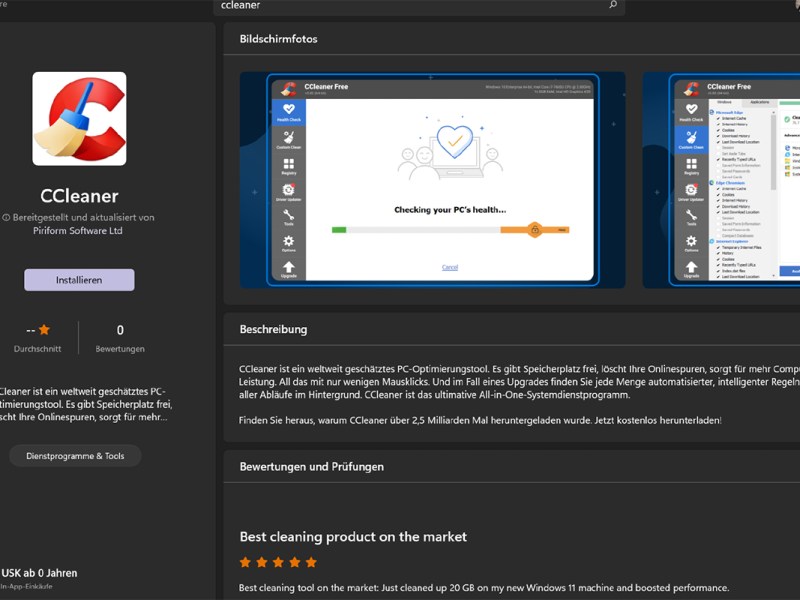Click the In-App-Einkäufe label

pyautogui.click(x=26, y=586)
